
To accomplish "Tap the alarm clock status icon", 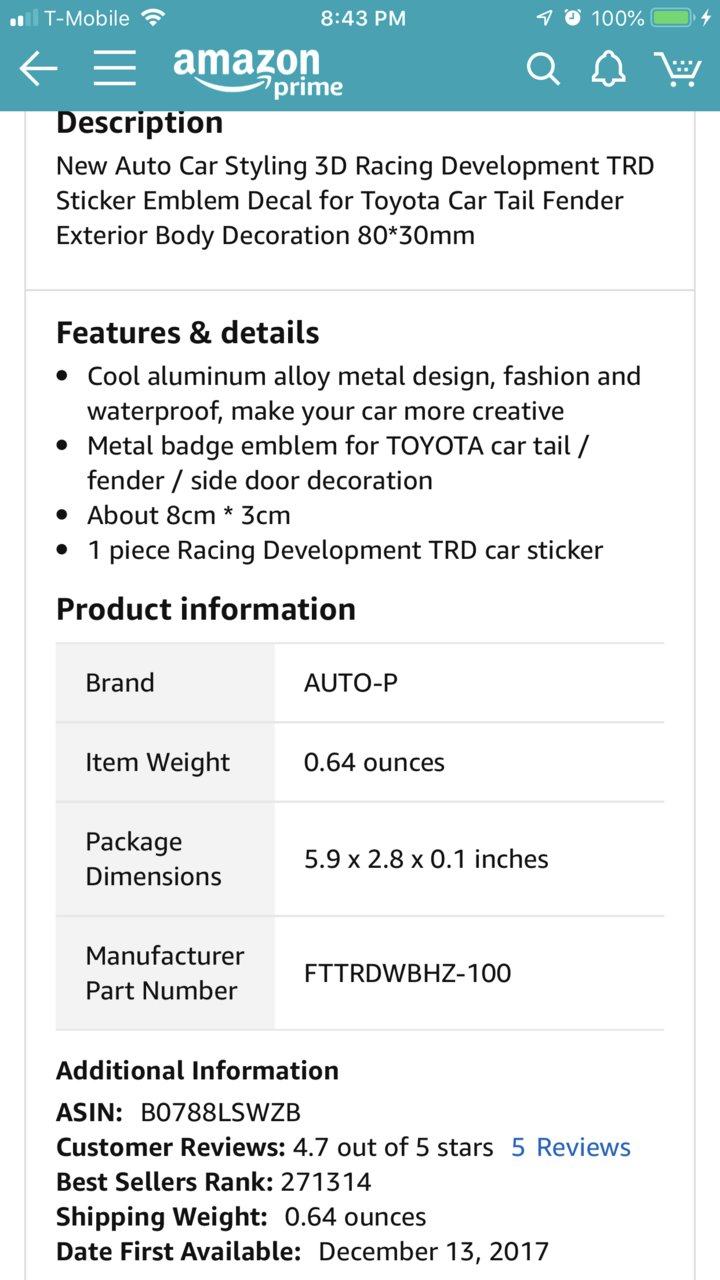I will pos(573,18).
